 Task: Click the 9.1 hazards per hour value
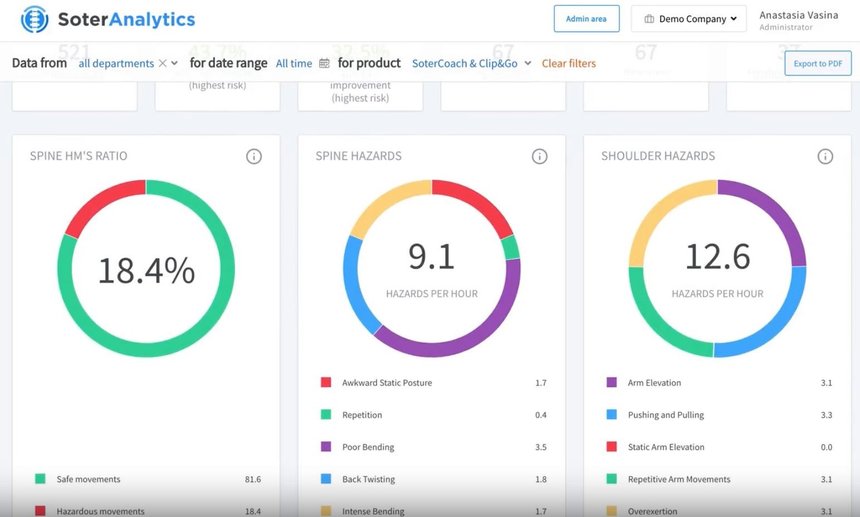pyautogui.click(x=432, y=256)
